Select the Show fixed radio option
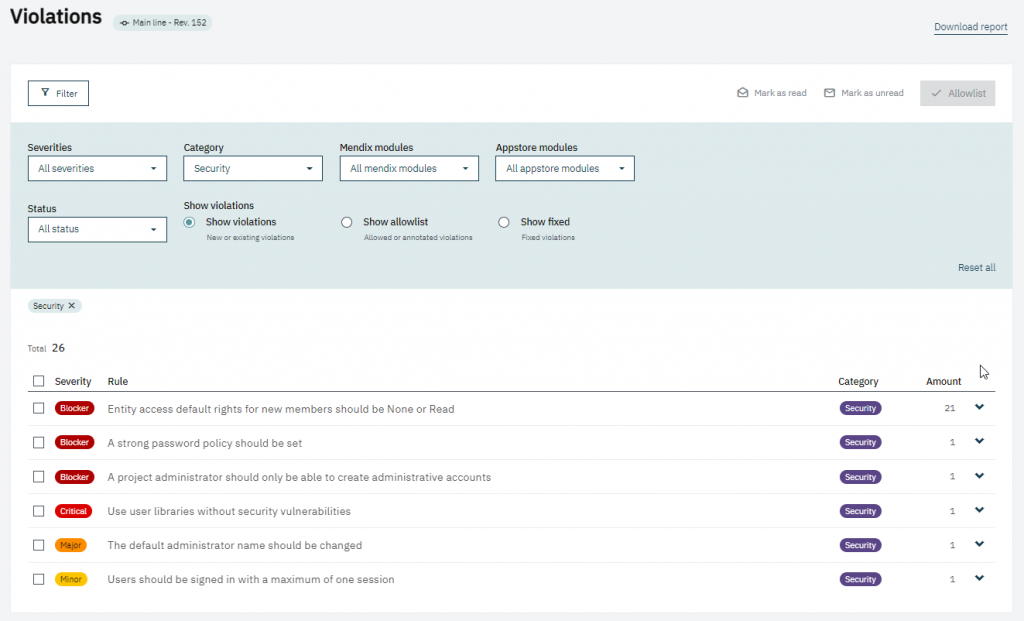This screenshot has height=621, width=1024. pos(504,222)
